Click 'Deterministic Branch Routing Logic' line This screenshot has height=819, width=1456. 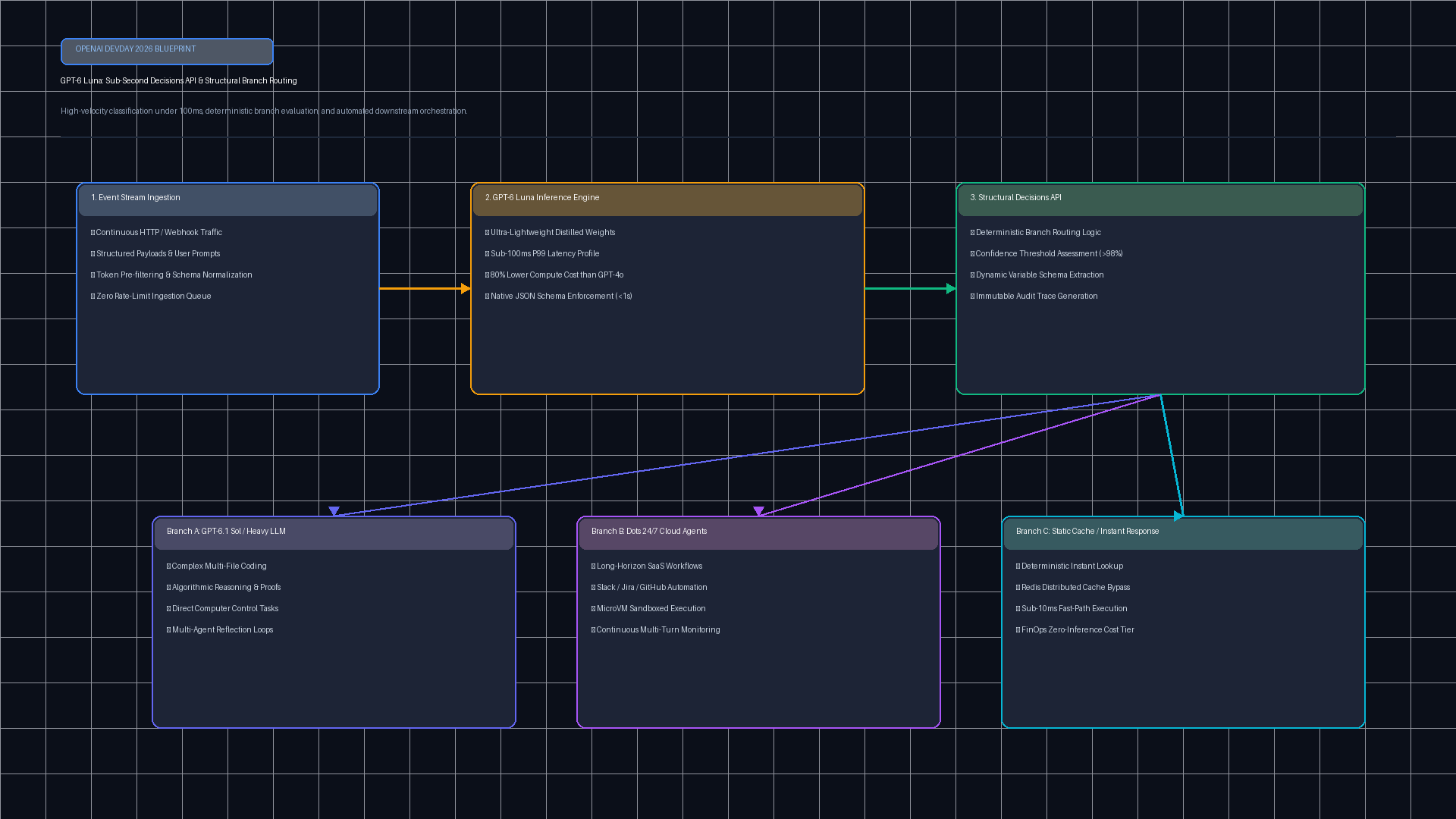(x=1036, y=233)
